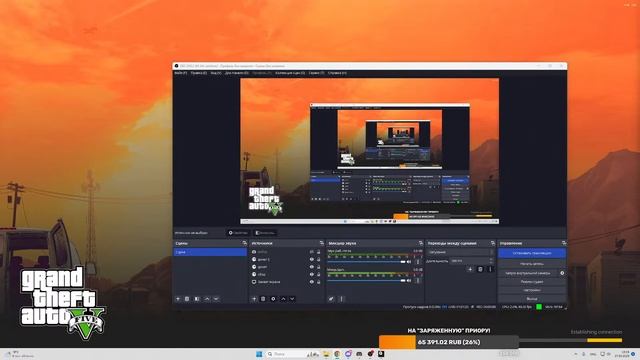
Task: Undock the Controls panel
Action: [564, 243]
